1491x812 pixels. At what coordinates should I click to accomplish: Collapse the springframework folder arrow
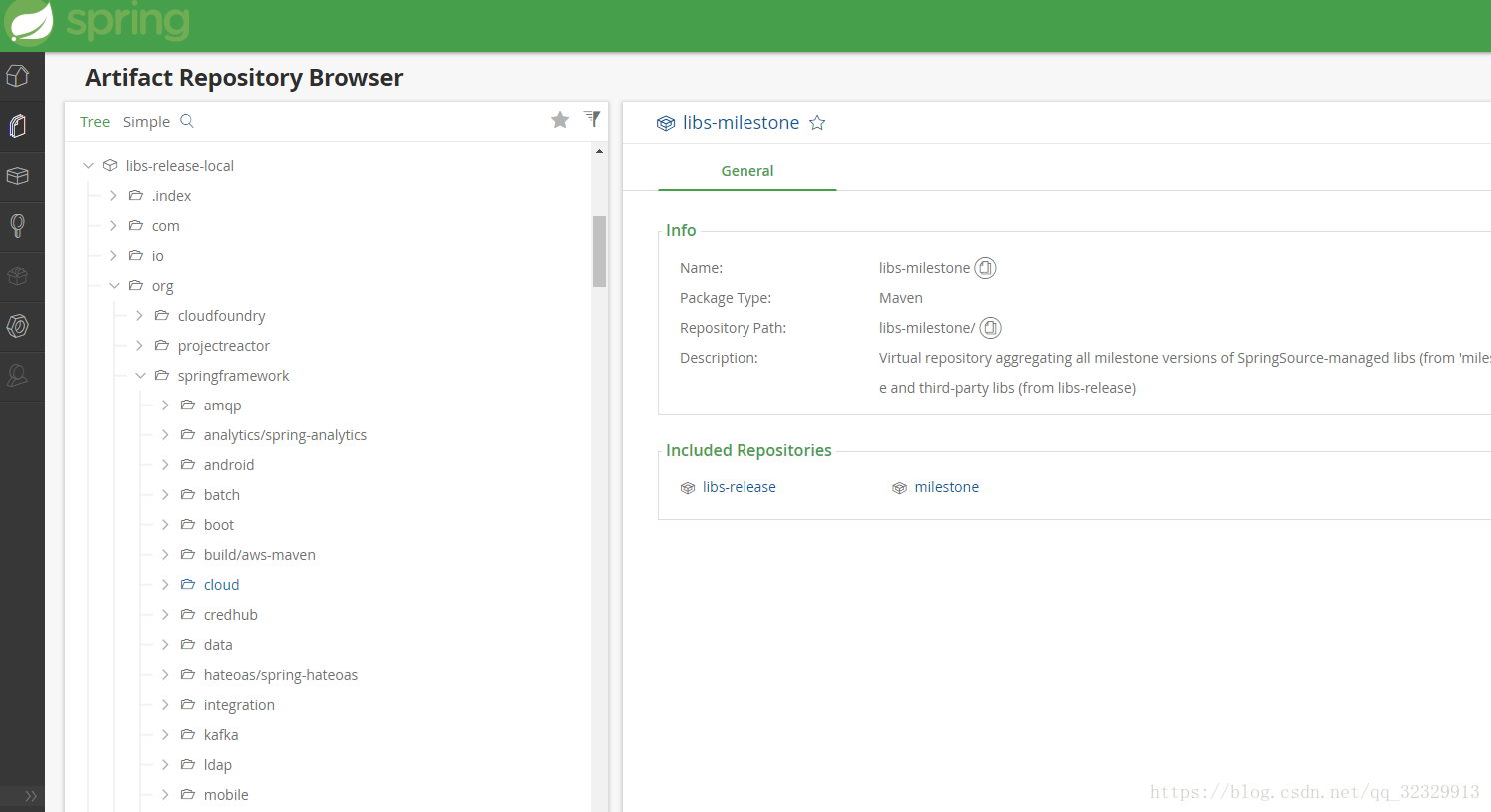coord(140,376)
